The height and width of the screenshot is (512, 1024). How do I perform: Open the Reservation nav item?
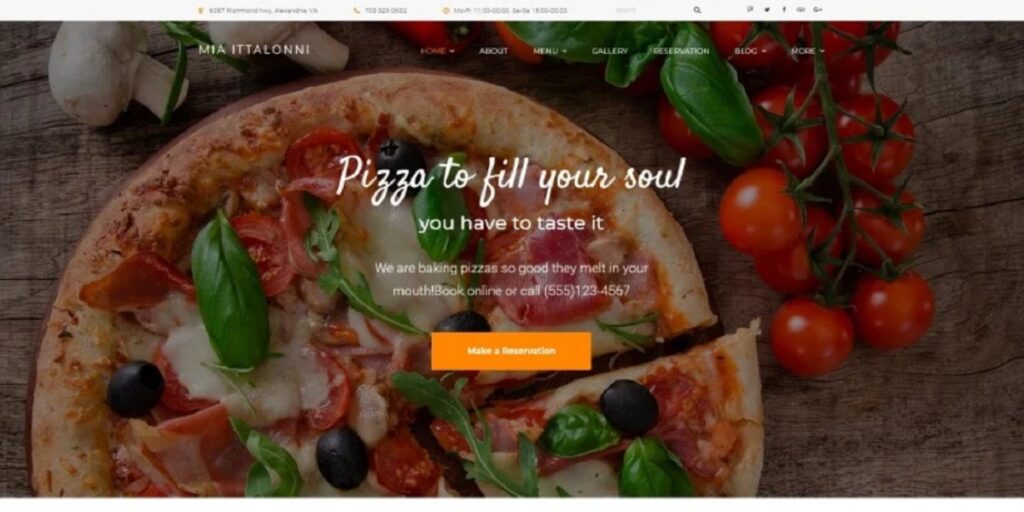681,51
